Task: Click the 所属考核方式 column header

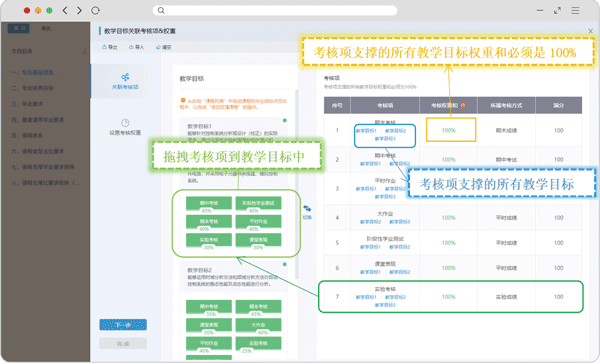Action: point(506,105)
